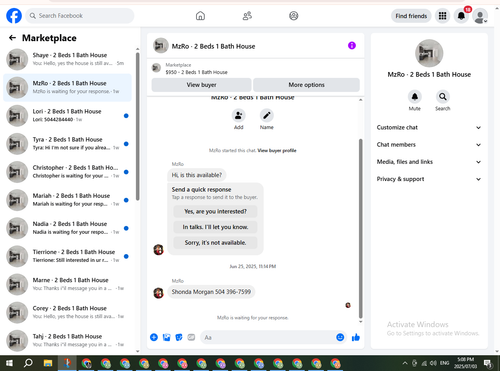Screen dimensions: 500x371
Task: Click message 'Shonda Morgan 504 396-7599'
Action: pos(211,292)
